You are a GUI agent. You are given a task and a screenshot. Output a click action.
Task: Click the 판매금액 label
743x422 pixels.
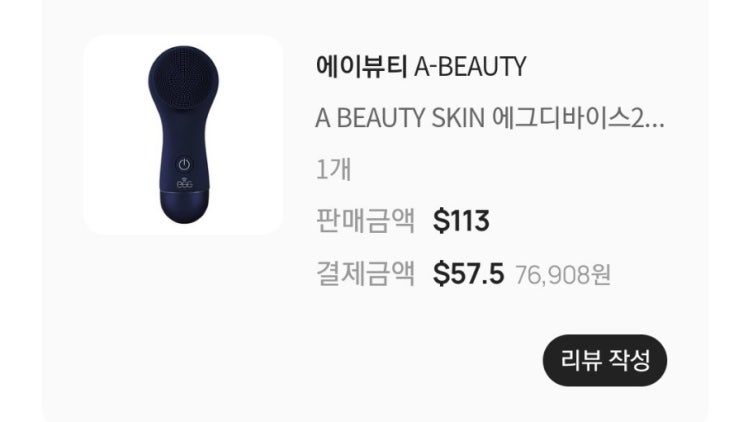[x=365, y=221]
